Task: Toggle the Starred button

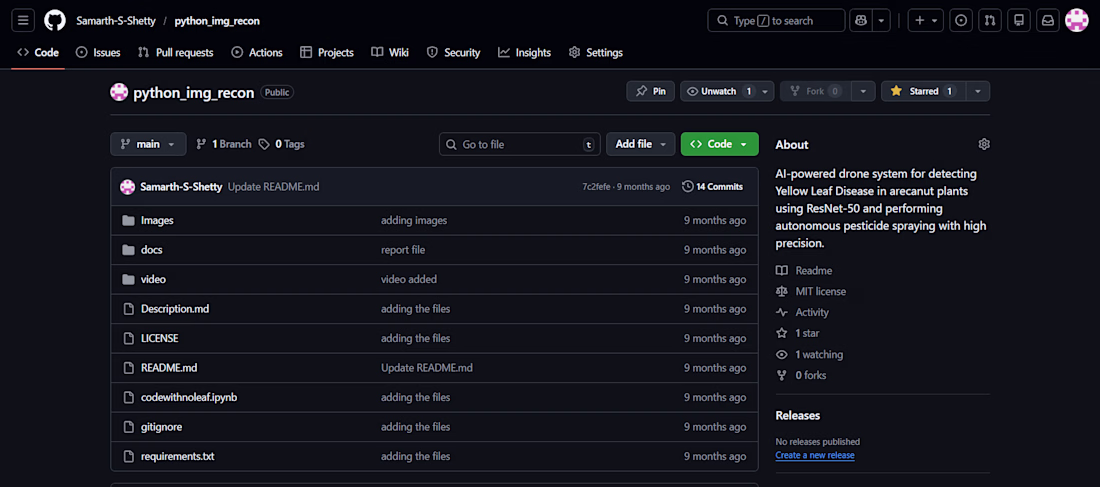Action: 923,91
